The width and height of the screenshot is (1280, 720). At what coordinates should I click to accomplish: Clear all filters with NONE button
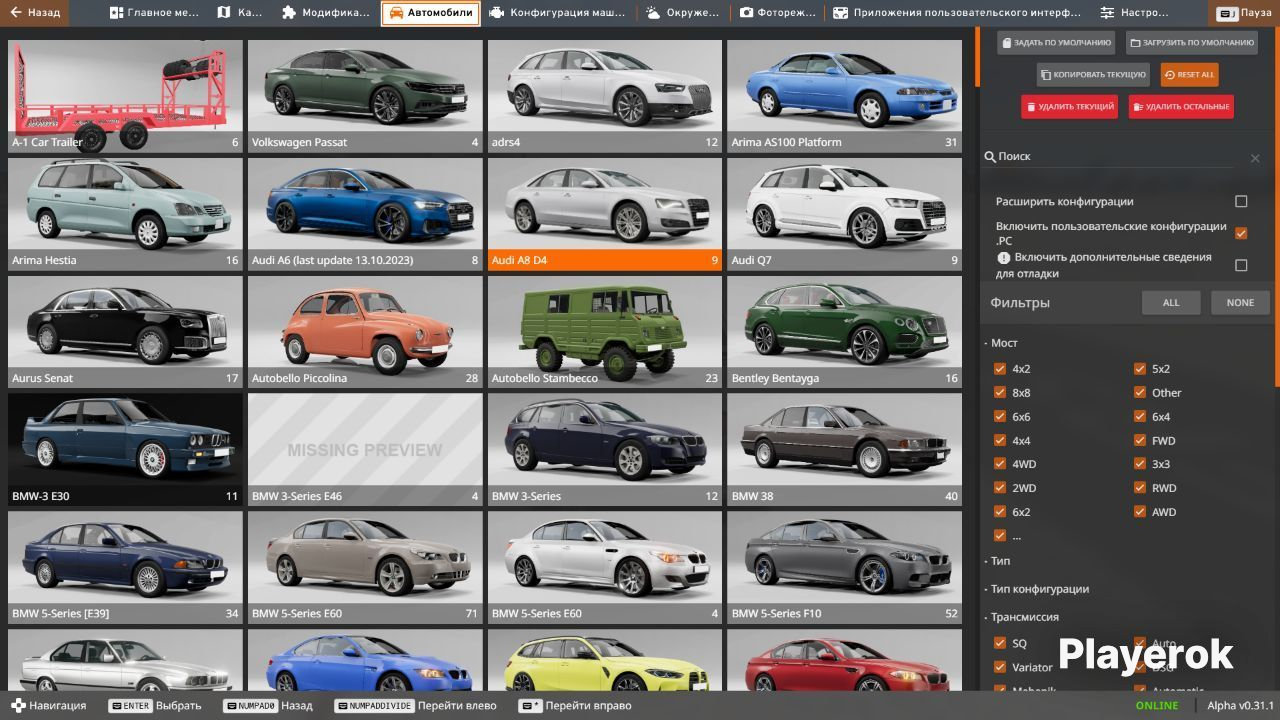(x=1240, y=303)
